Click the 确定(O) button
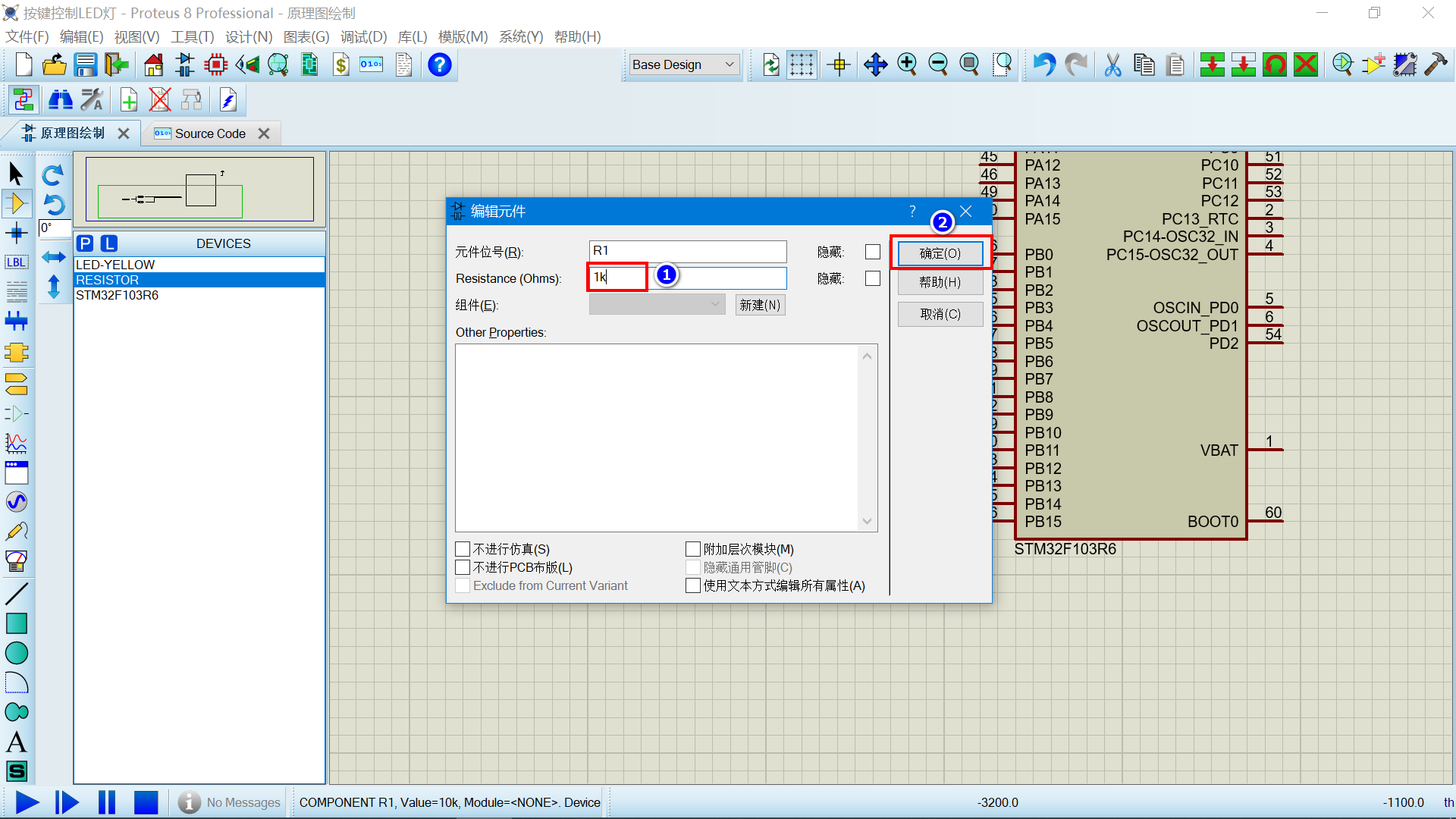This screenshot has width=1456, height=819. [x=940, y=253]
